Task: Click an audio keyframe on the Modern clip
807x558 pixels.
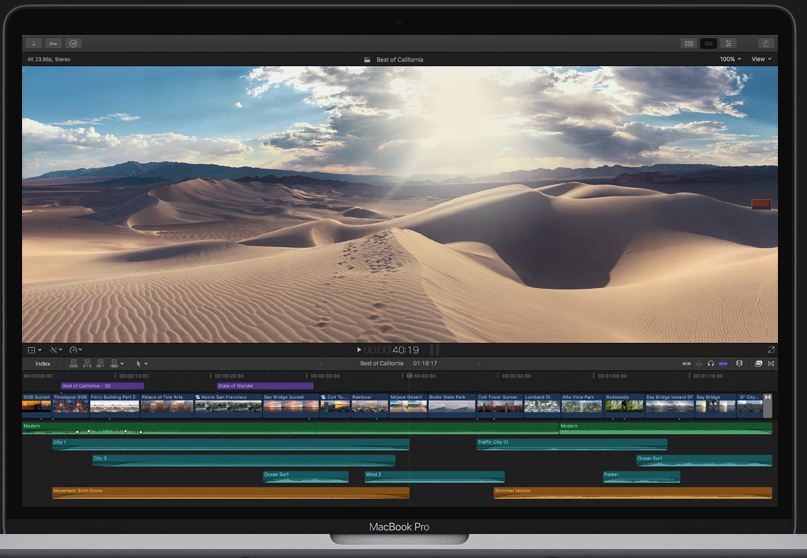Action: pyautogui.click(x=77, y=432)
